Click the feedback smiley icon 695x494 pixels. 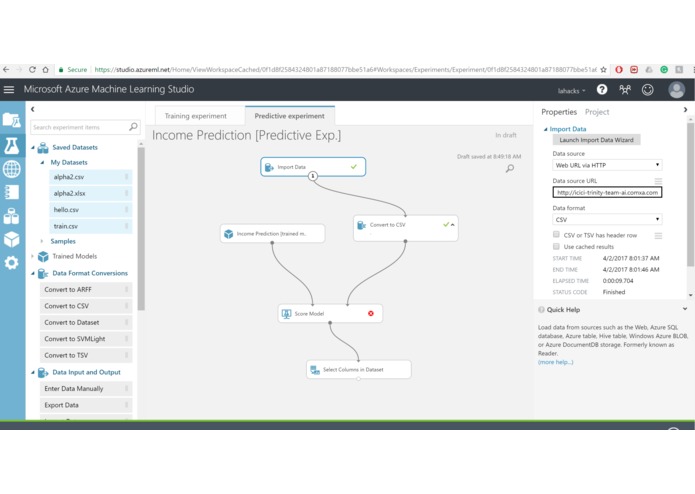click(648, 90)
